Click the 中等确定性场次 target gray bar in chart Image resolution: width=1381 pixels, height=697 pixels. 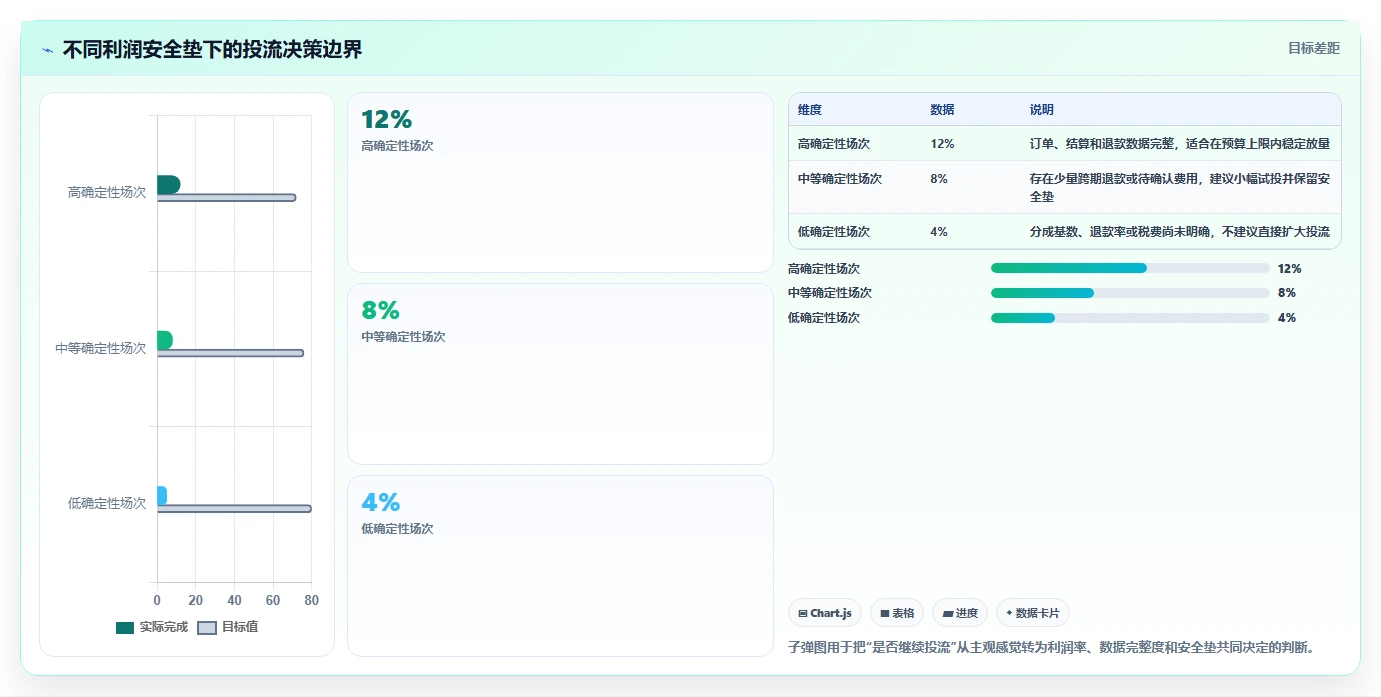[x=230, y=353]
